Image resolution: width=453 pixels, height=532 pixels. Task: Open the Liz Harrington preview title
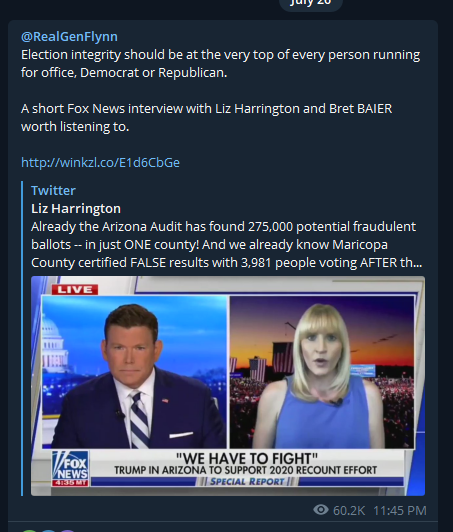pos(76,208)
